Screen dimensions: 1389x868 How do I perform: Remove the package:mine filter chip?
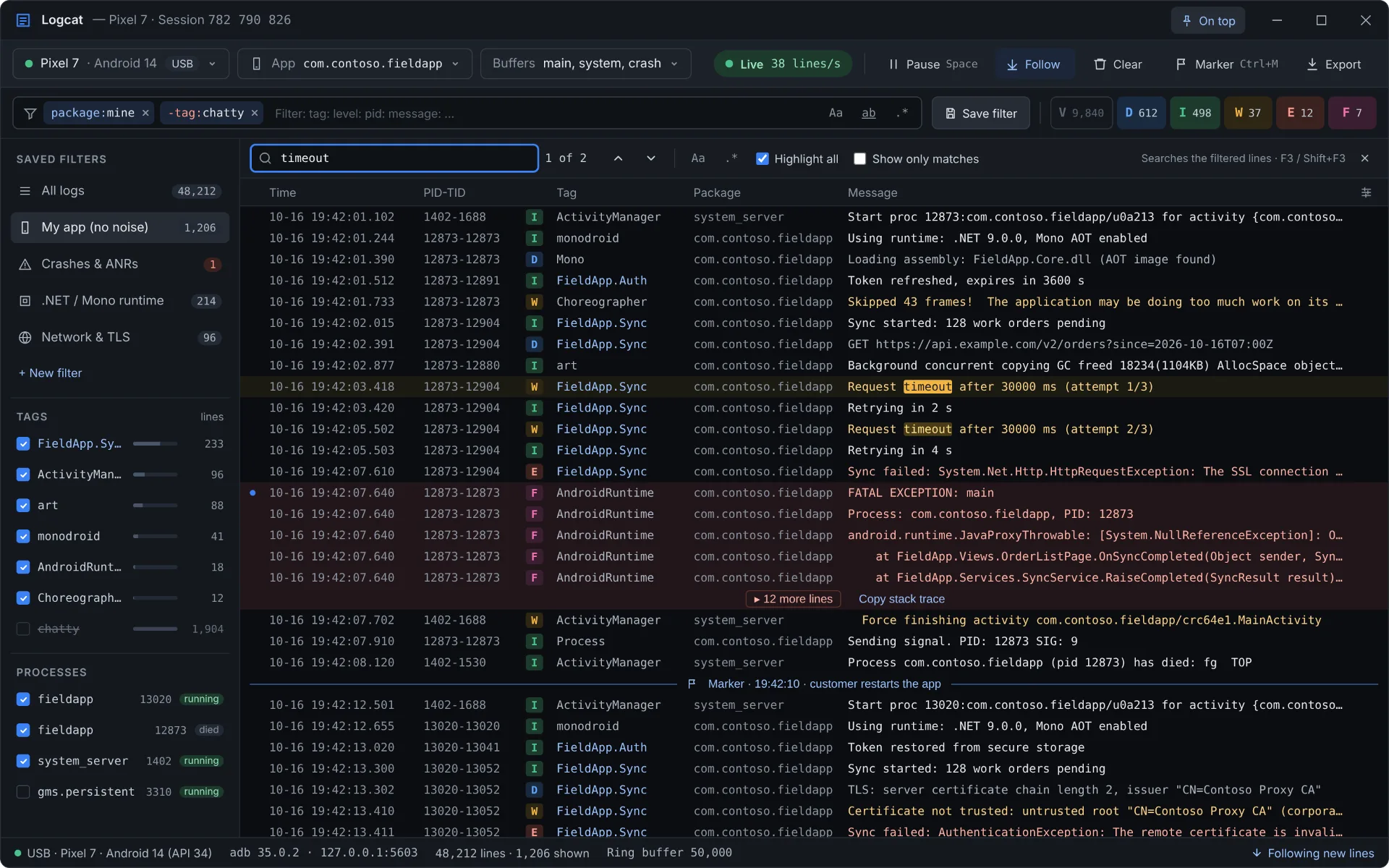click(145, 113)
